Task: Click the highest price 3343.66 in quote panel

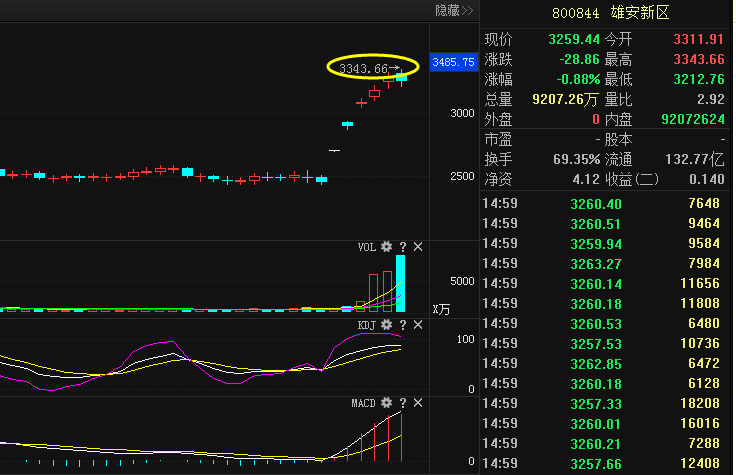Action: point(699,59)
